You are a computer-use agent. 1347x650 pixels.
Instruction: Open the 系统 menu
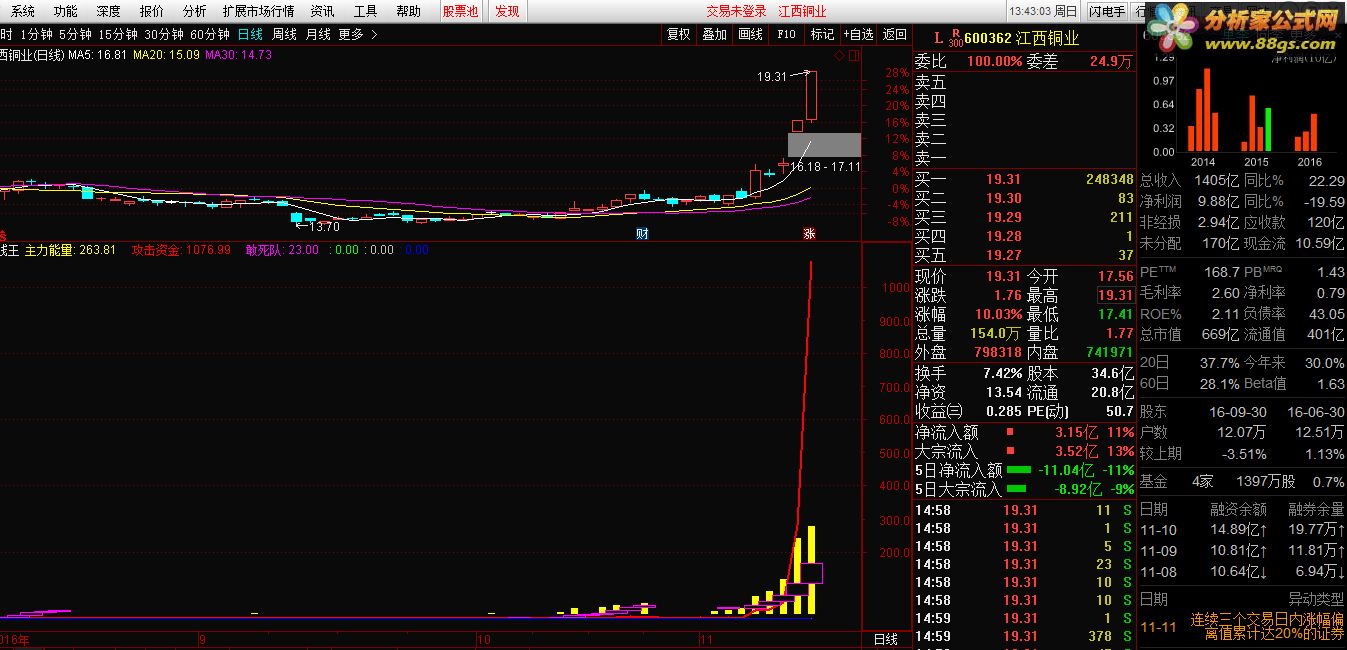coord(22,11)
